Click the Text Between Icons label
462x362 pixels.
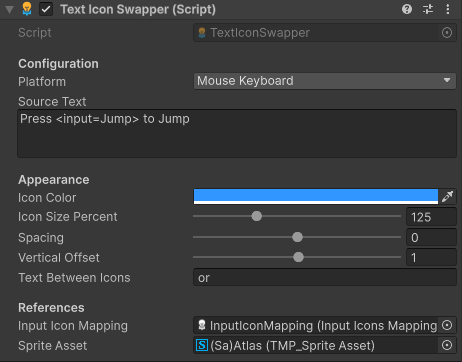(x=74, y=278)
